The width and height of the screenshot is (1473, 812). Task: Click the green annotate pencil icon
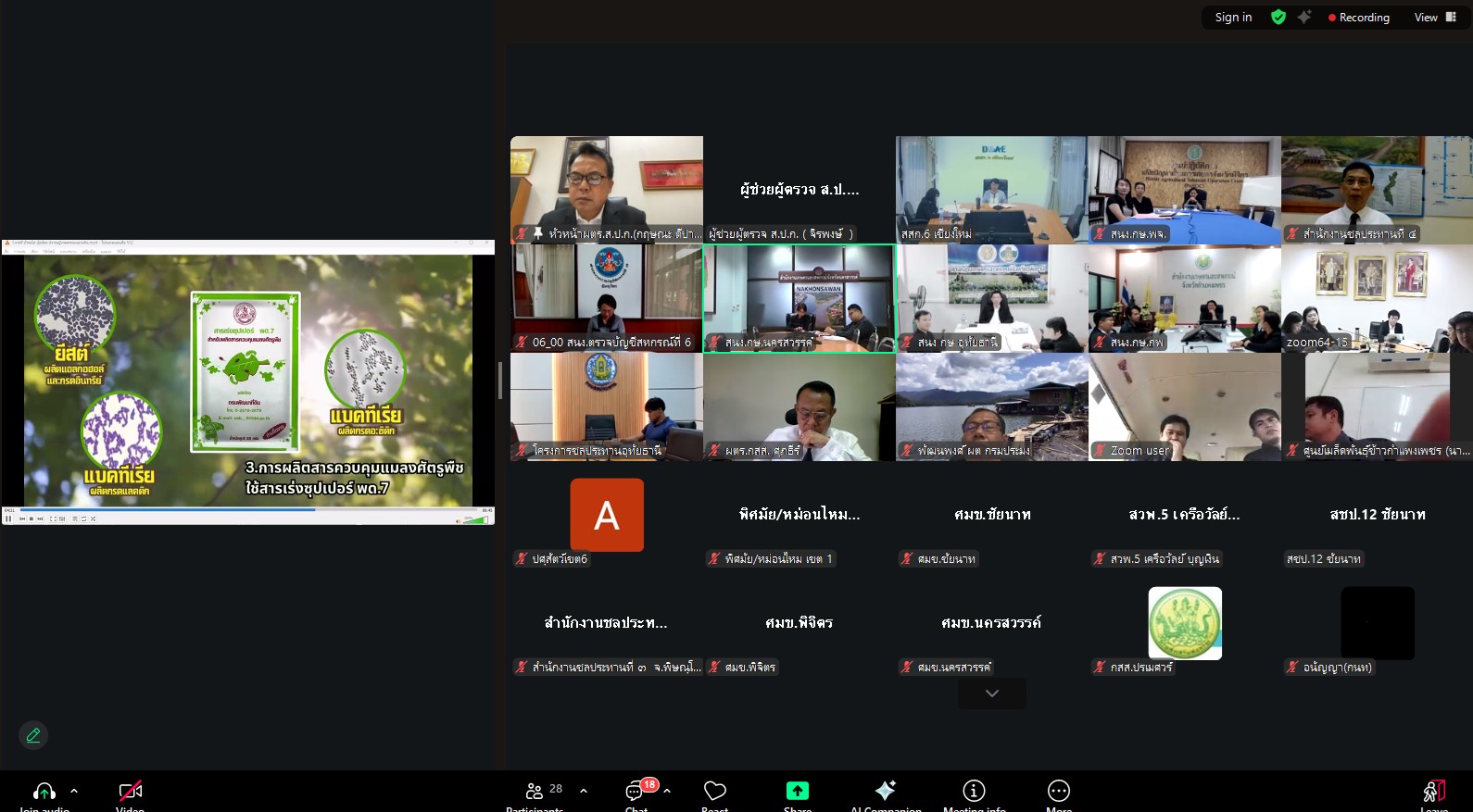click(x=33, y=735)
